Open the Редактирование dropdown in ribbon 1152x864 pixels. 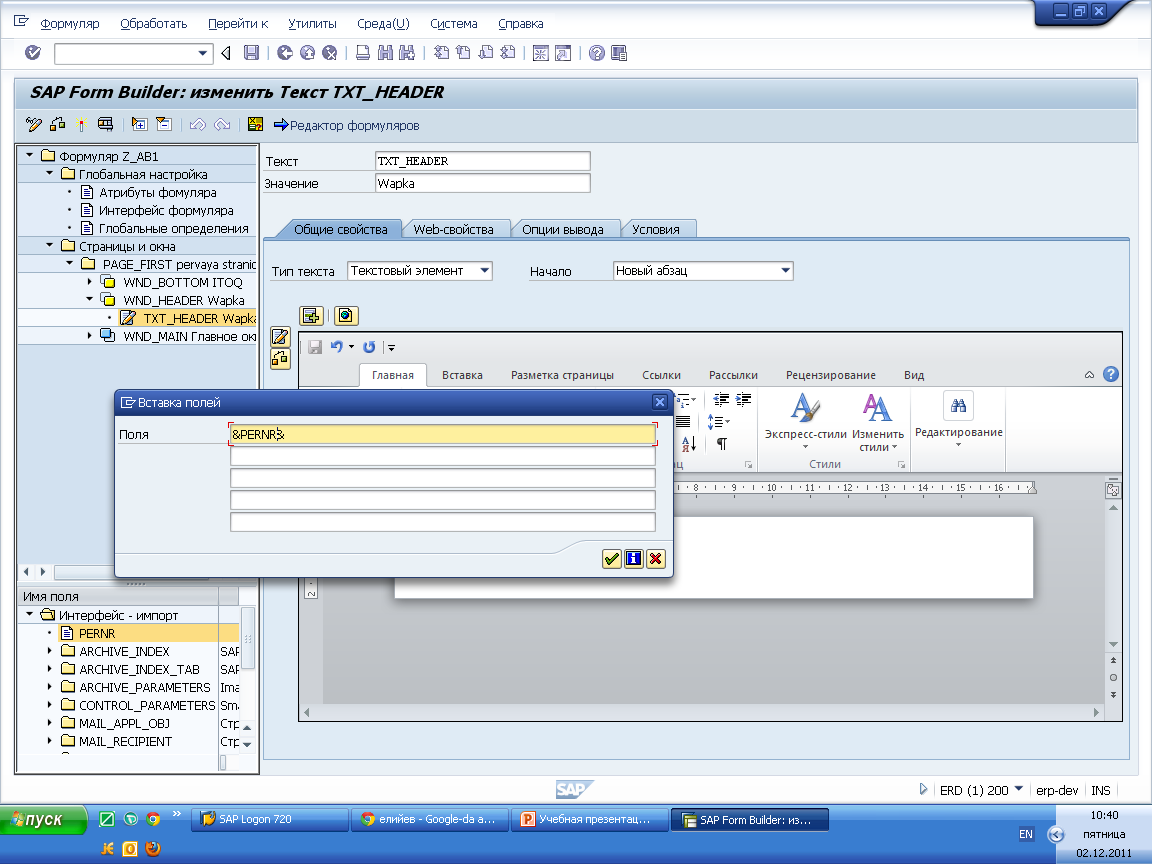click(x=958, y=419)
